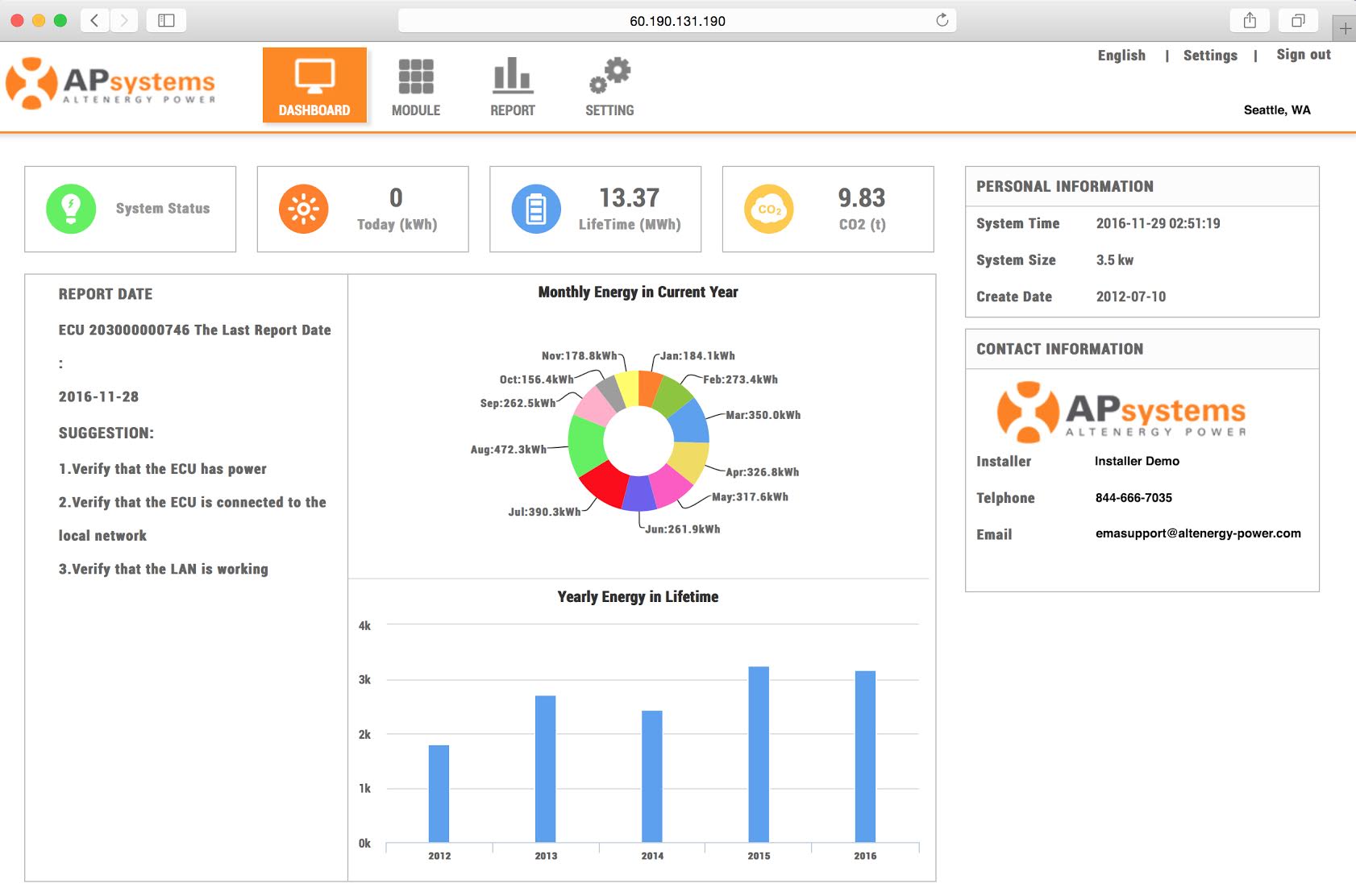Click the browser share icon
The height and width of the screenshot is (896, 1356).
tap(1250, 20)
